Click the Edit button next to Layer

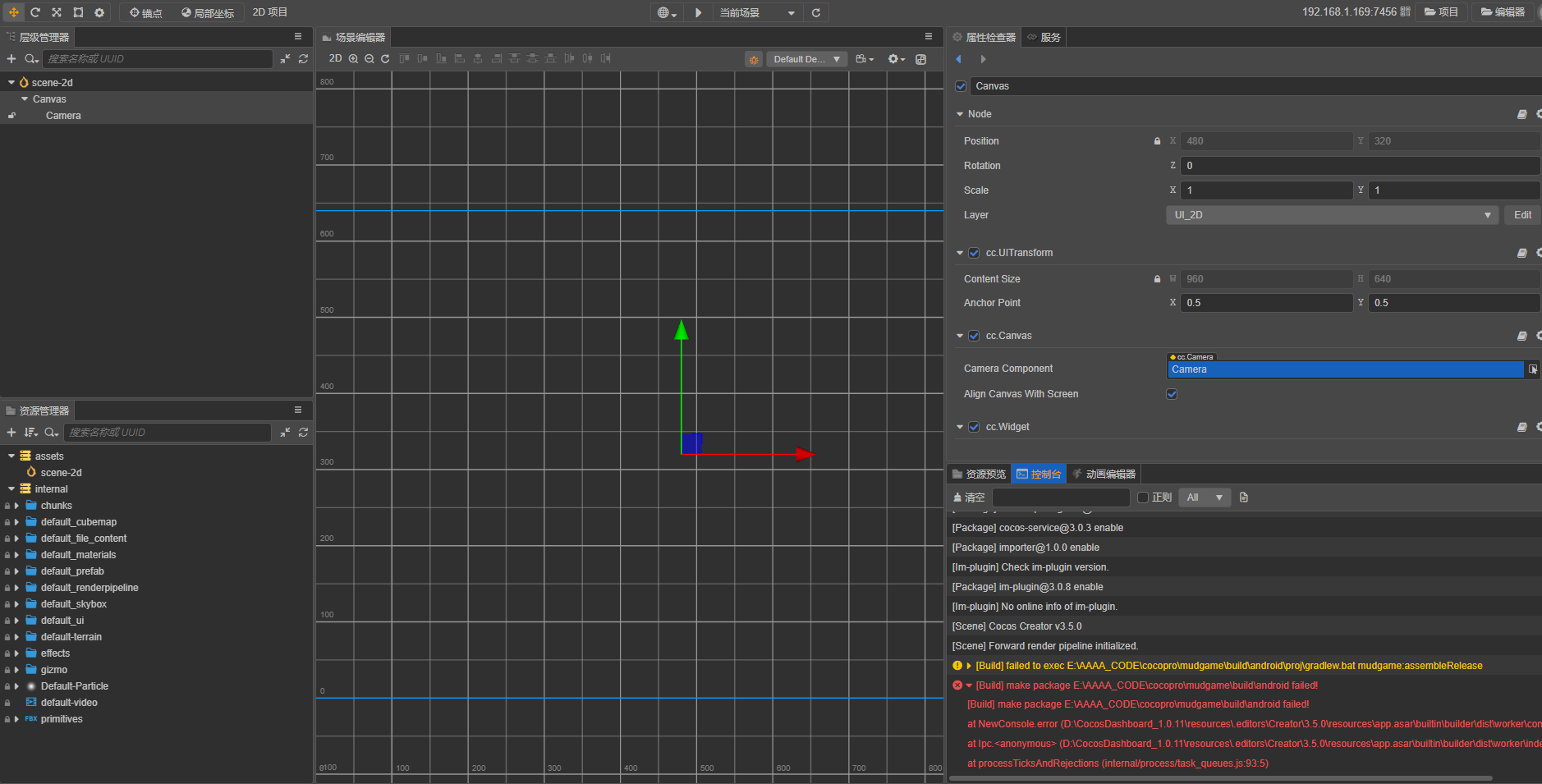click(1522, 215)
